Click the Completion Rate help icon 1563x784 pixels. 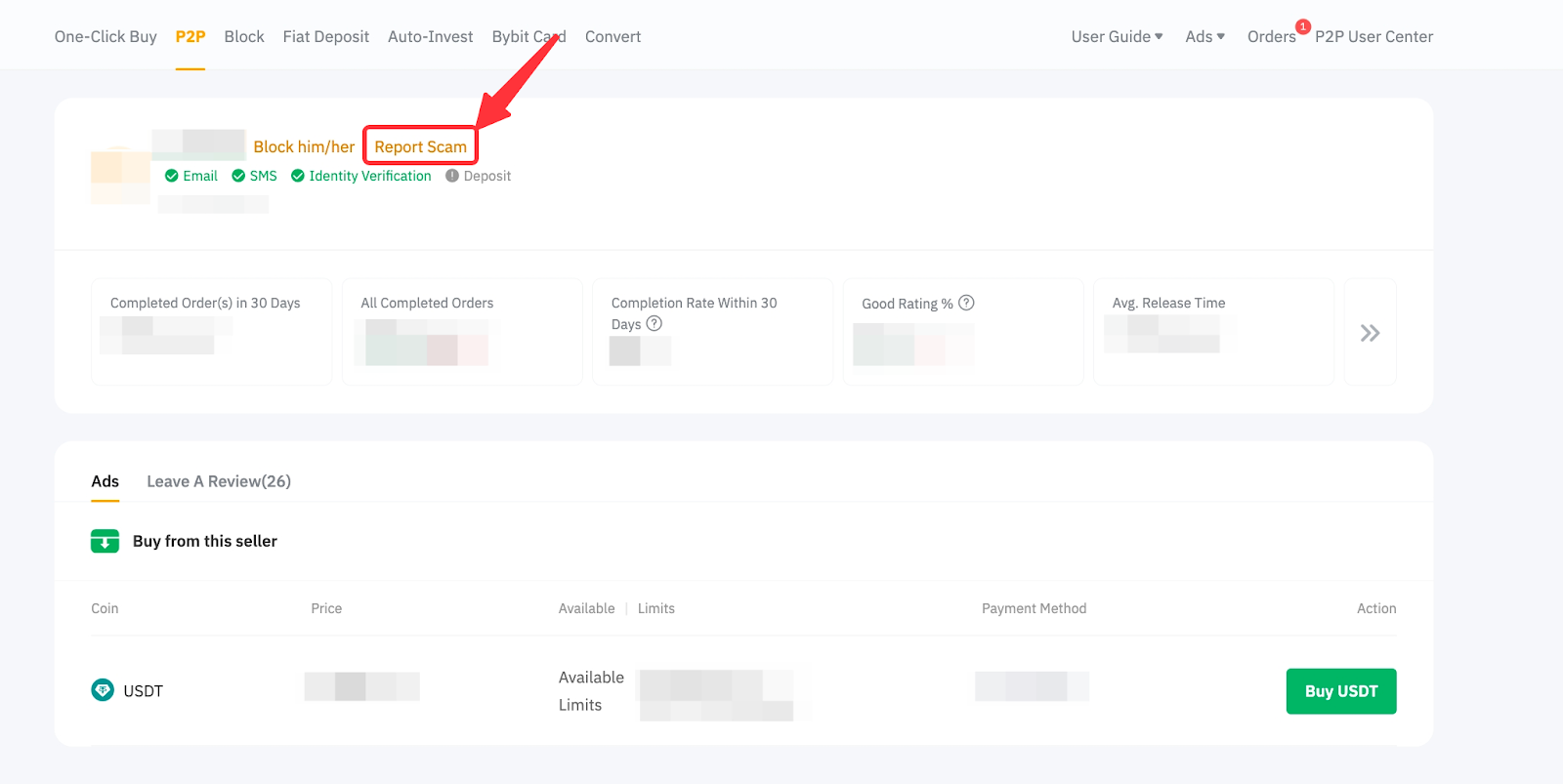[x=655, y=324]
